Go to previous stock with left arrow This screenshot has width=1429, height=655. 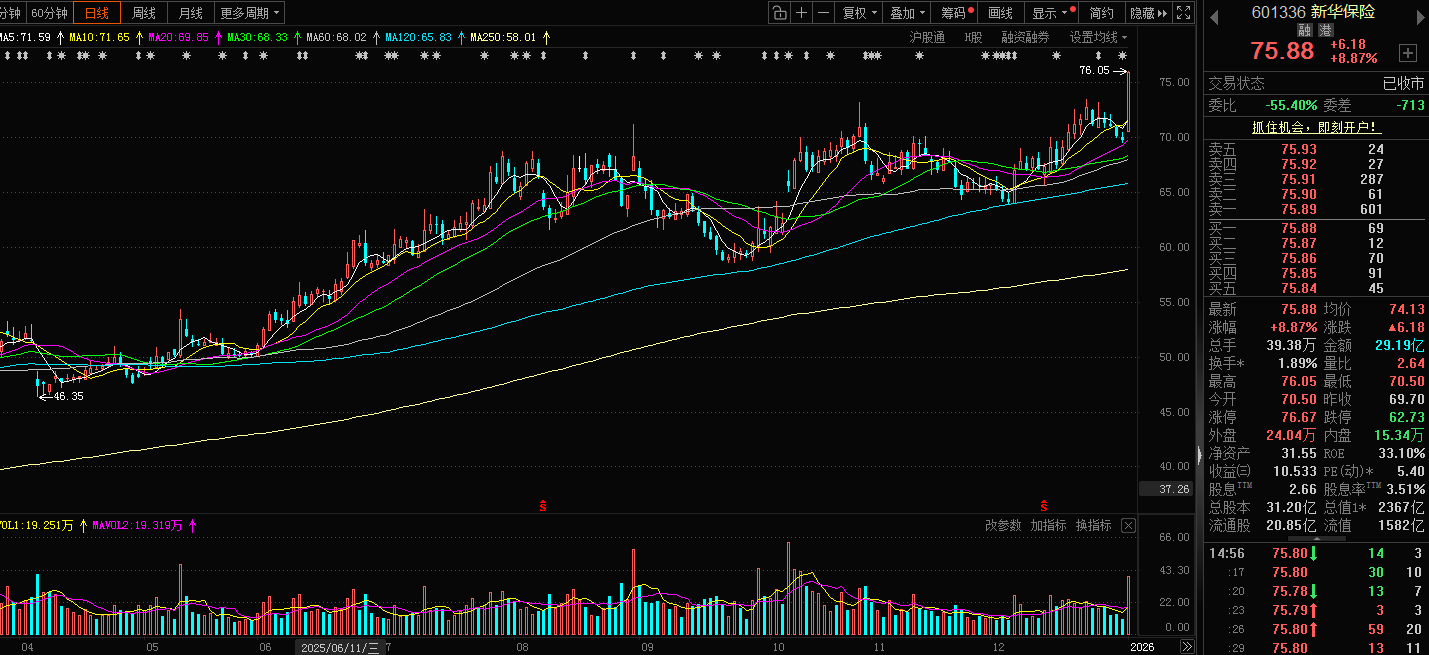click(1215, 14)
